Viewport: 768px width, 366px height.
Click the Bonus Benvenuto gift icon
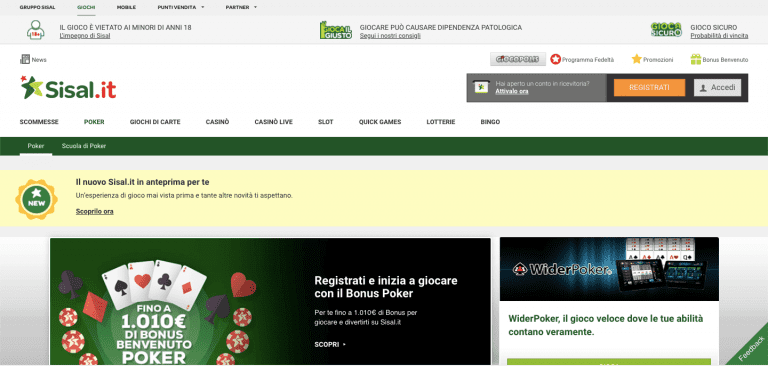pyautogui.click(x=696, y=59)
